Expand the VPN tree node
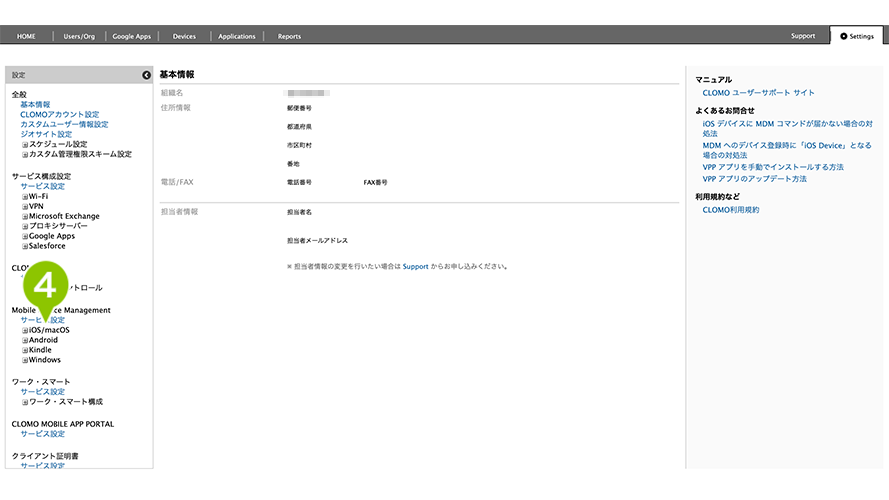Viewport: 889px width, 500px height. pyautogui.click(x=25, y=206)
